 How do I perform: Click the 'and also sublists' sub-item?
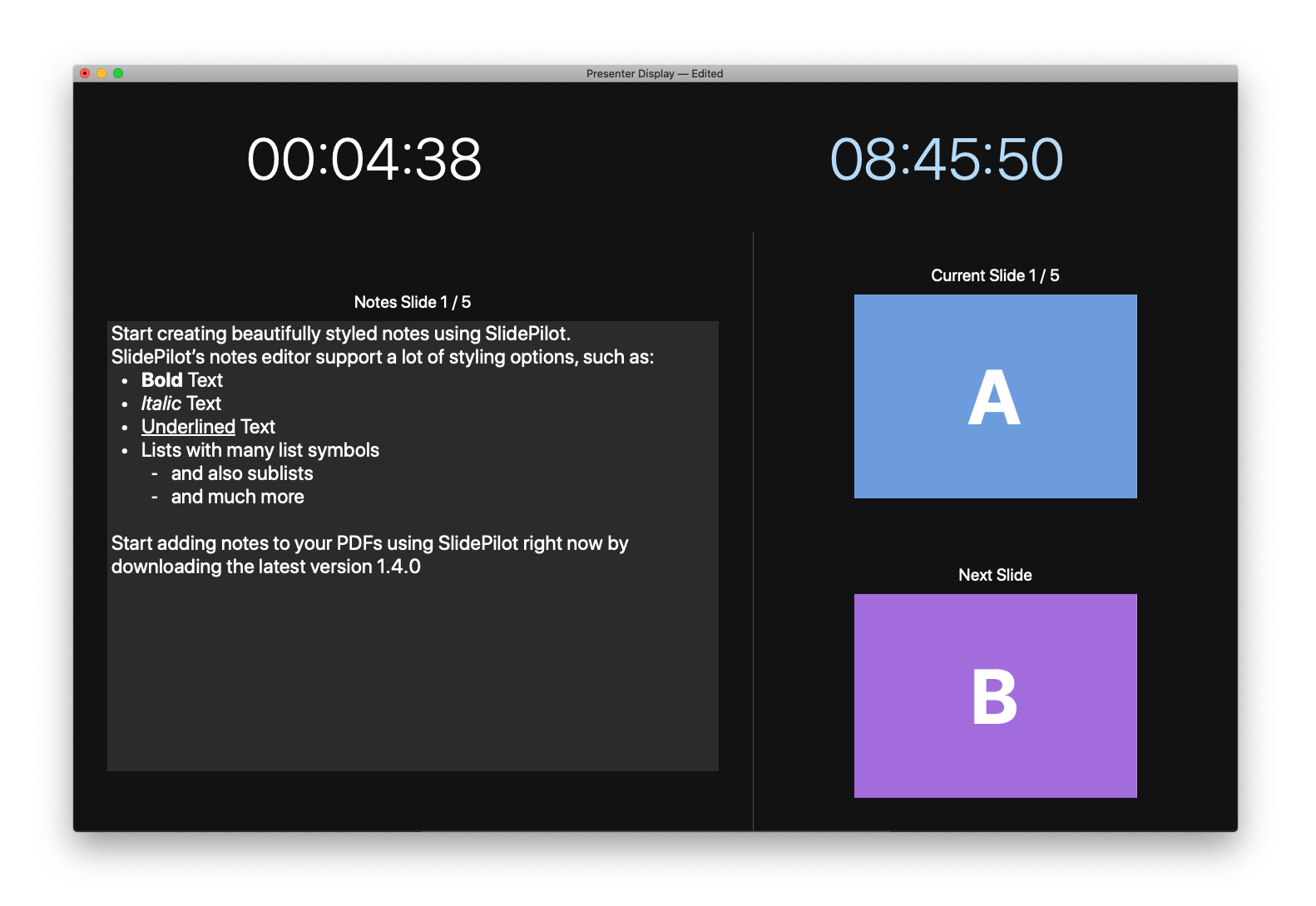[x=242, y=473]
